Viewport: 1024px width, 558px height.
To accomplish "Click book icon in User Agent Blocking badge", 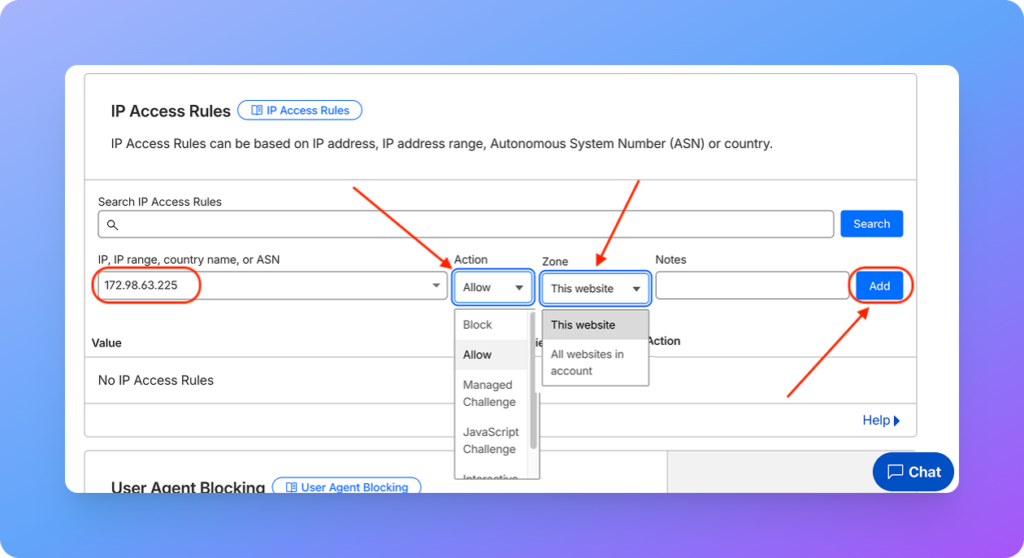I will (x=291, y=487).
